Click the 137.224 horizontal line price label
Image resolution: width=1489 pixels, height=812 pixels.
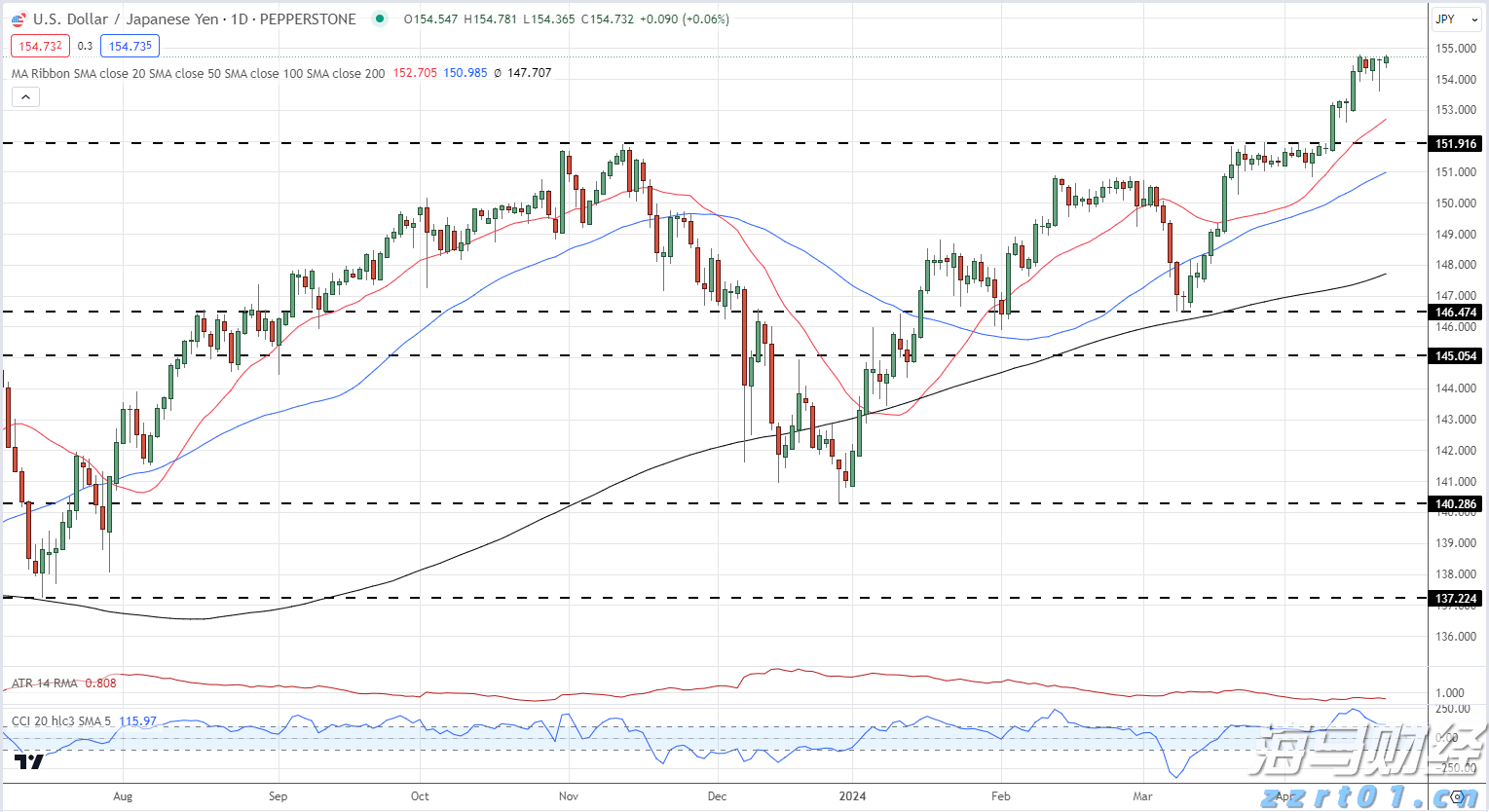1456,599
